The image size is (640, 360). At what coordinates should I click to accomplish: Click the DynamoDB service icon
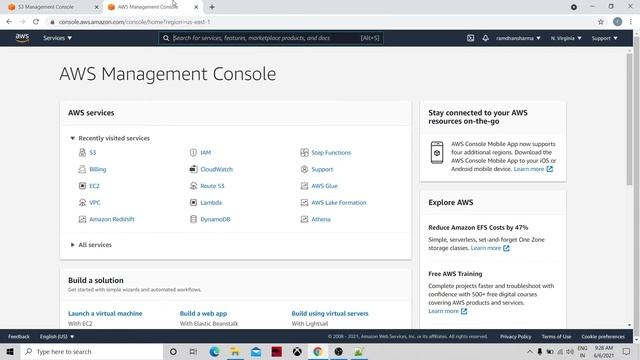(193, 220)
